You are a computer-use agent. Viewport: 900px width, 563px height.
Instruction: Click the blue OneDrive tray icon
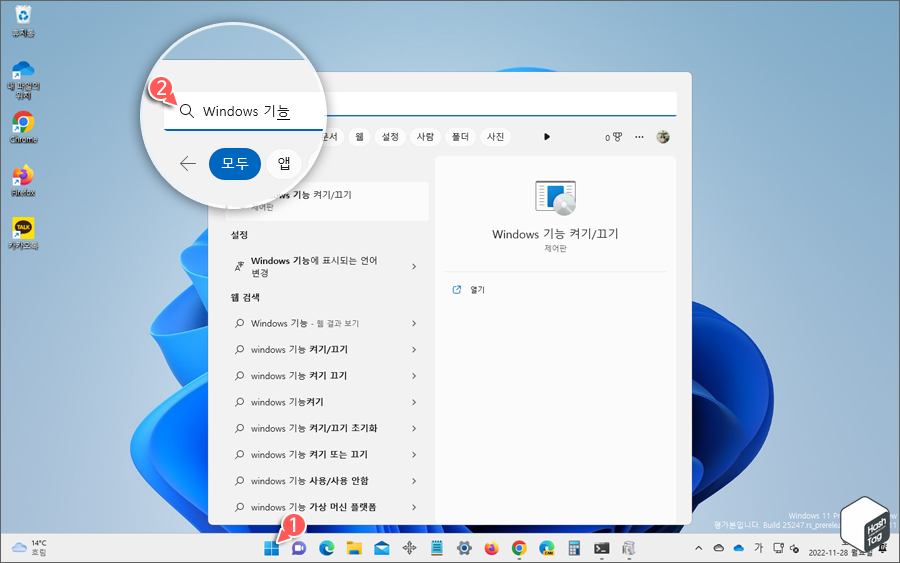pos(739,548)
